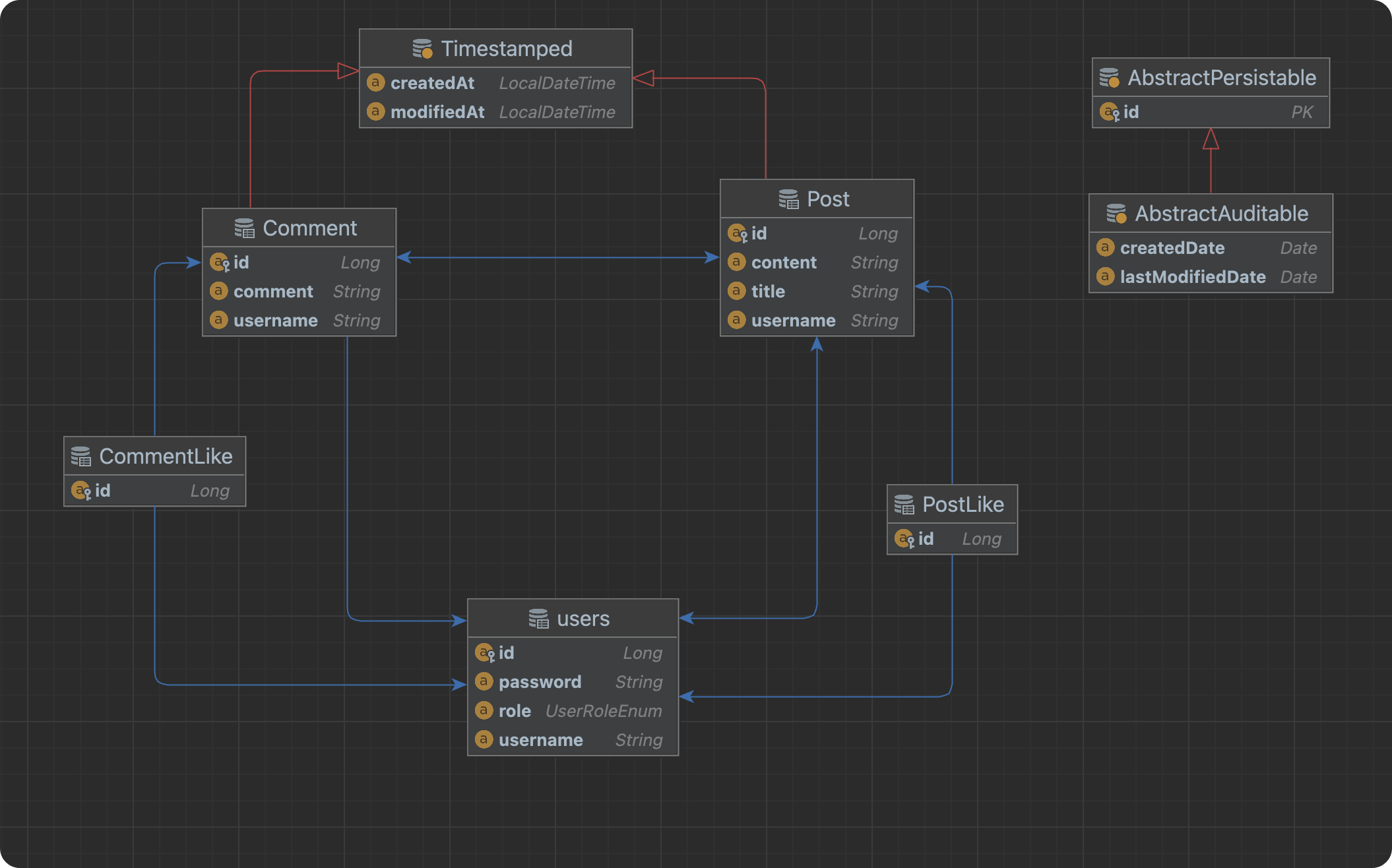The image size is (1392, 868).
Task: Select the comment String row in Comment
Action: [298, 292]
